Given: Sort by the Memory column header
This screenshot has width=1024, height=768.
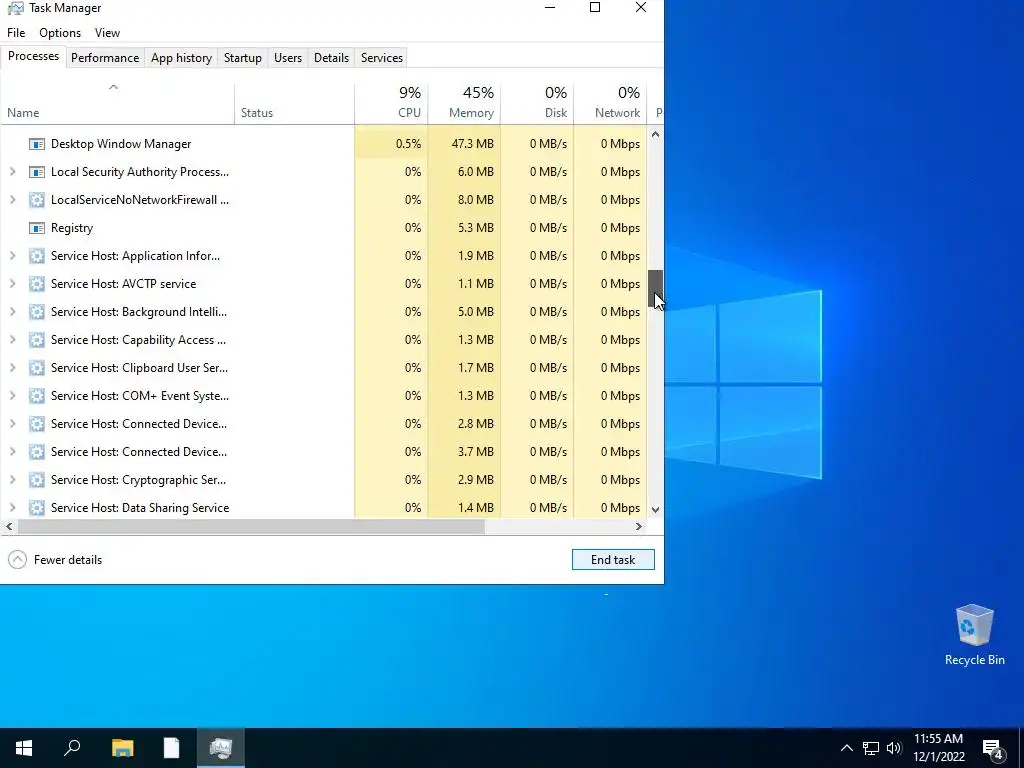Looking at the screenshot, I should coord(464,103).
